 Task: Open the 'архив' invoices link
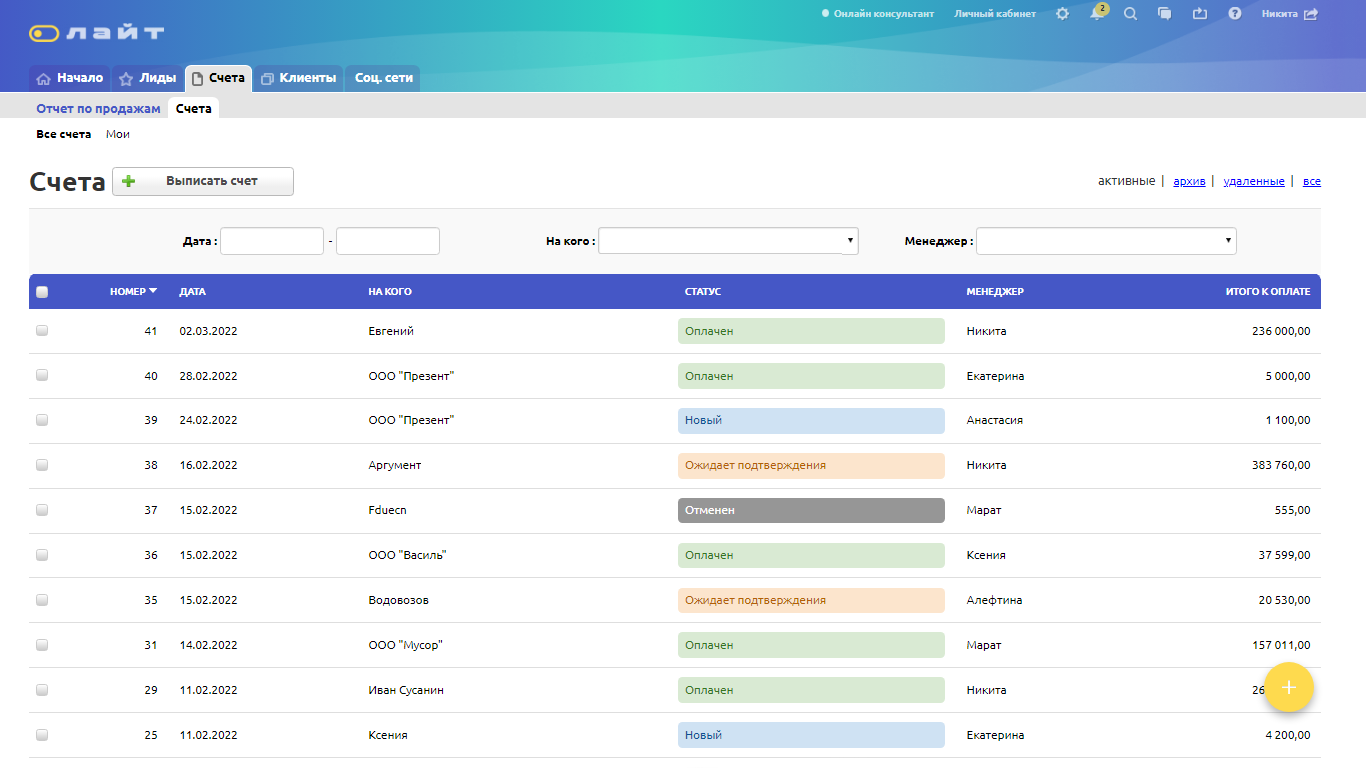pos(1189,181)
